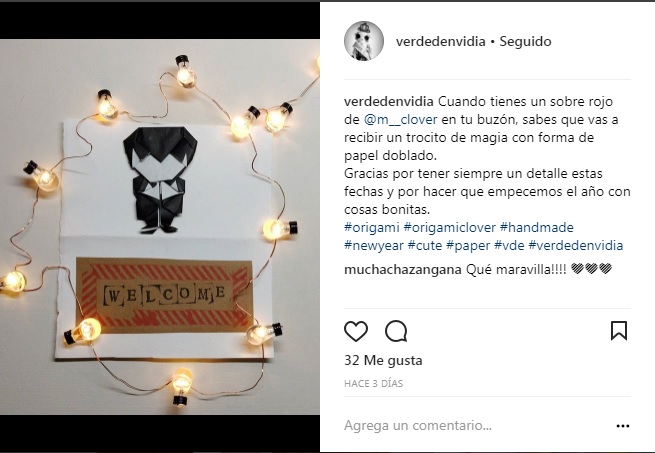Open comments with the speech bubble icon
This screenshot has width=655, height=453.
396,331
